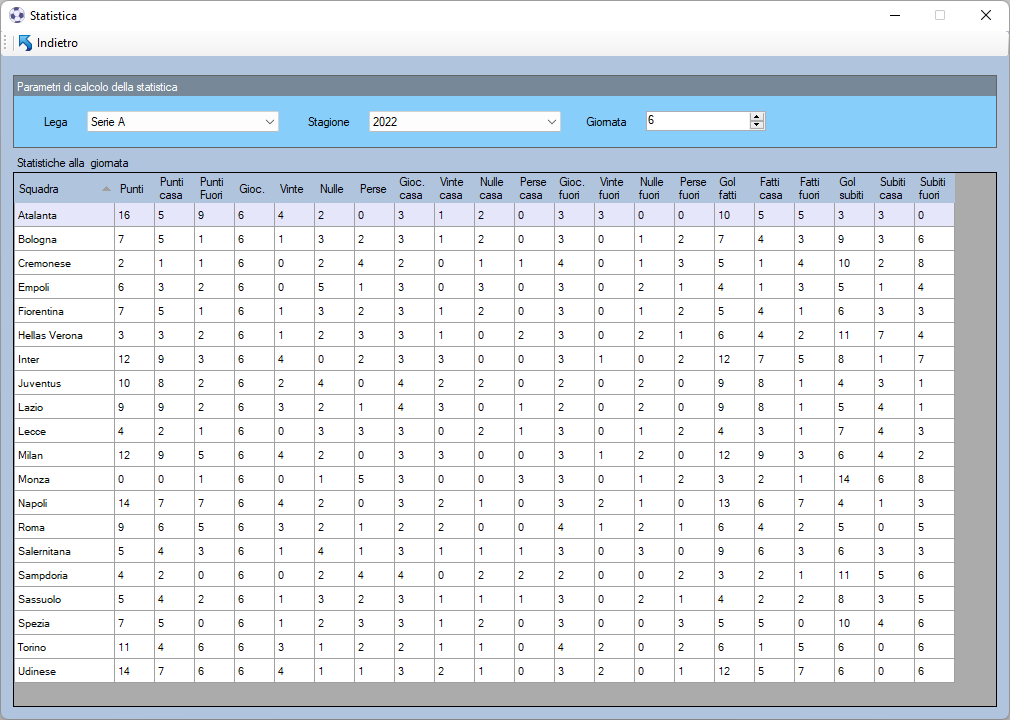The image size is (1010, 720).
Task: Click the Gol subiti column header
Action: click(x=853, y=189)
